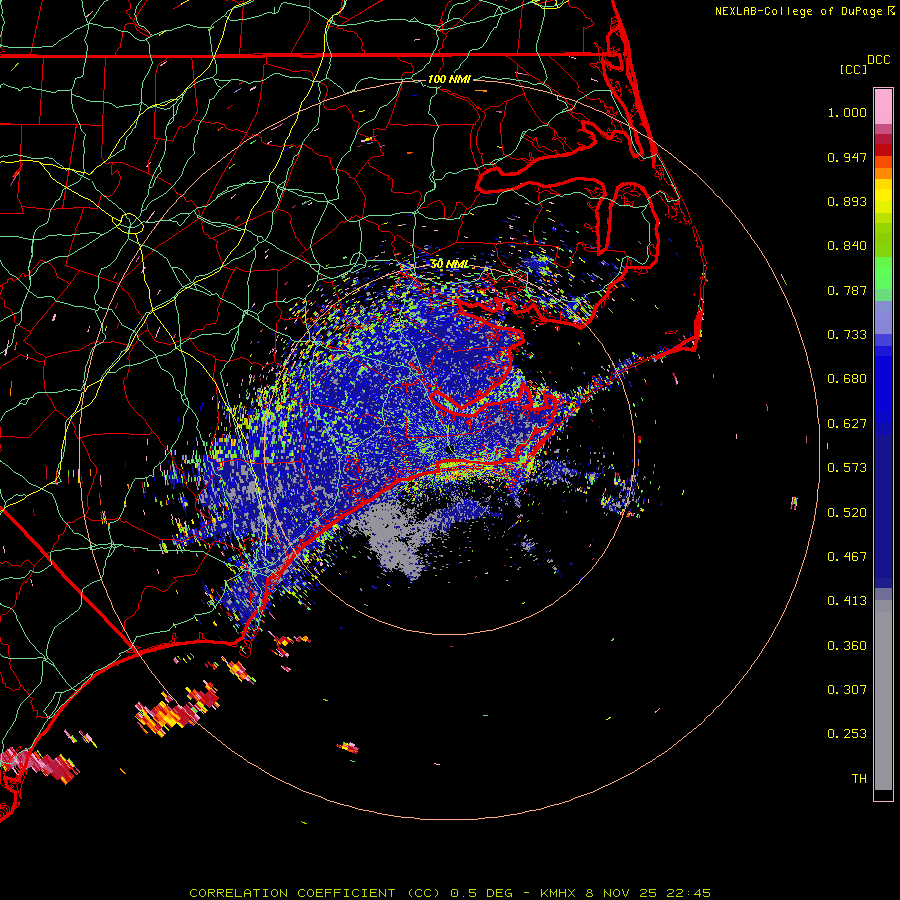Select the 1.000 scale value
The height and width of the screenshot is (900, 900).
pyautogui.click(x=847, y=112)
